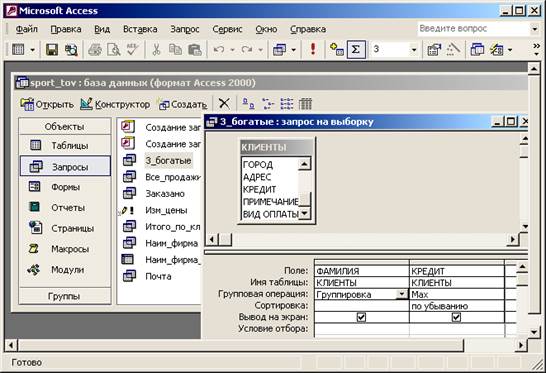546x373 pixels.
Task: Toggle the Totals sigma button
Action: (x=356, y=50)
